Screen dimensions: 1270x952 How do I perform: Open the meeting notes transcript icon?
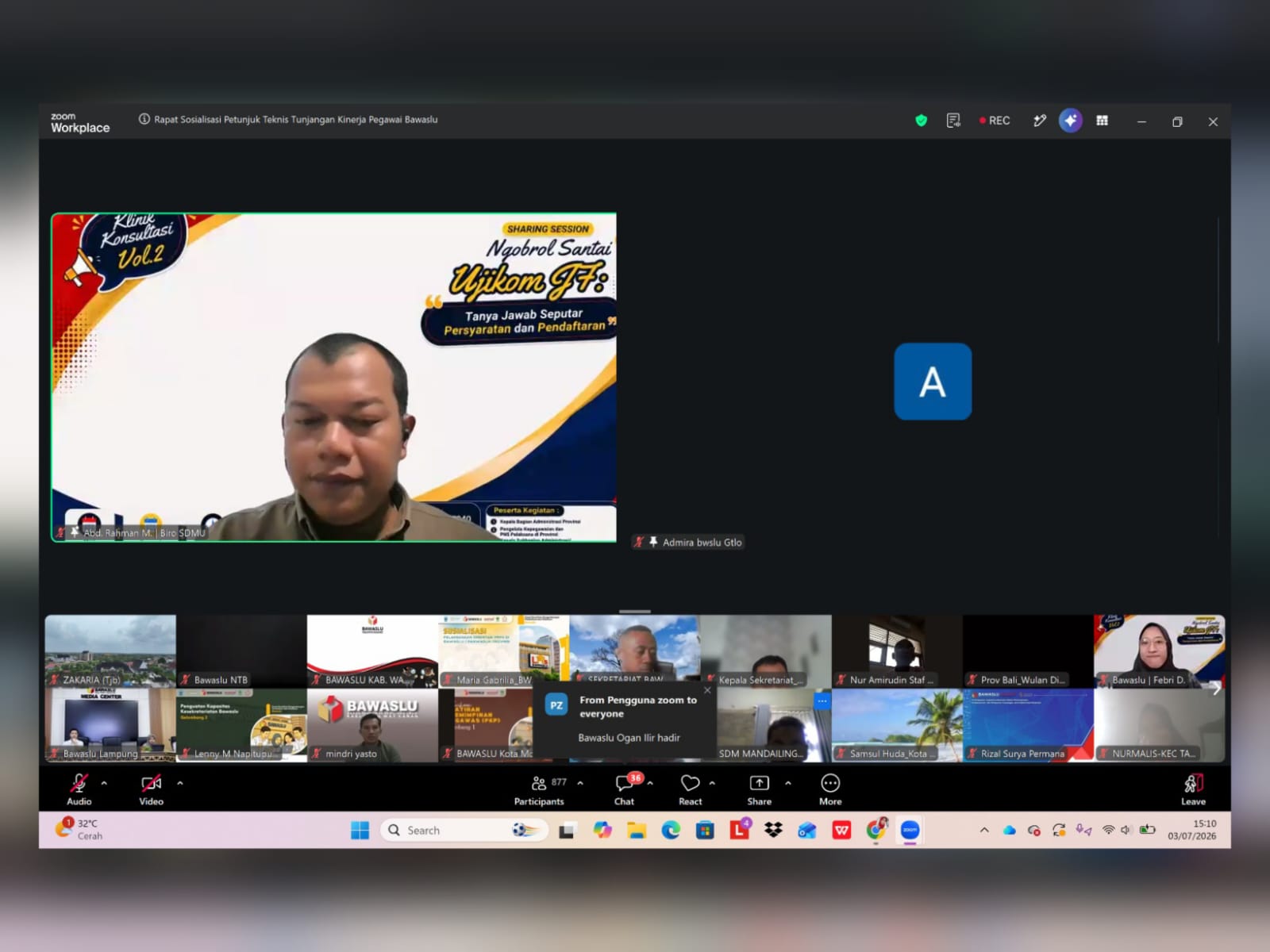click(x=953, y=121)
